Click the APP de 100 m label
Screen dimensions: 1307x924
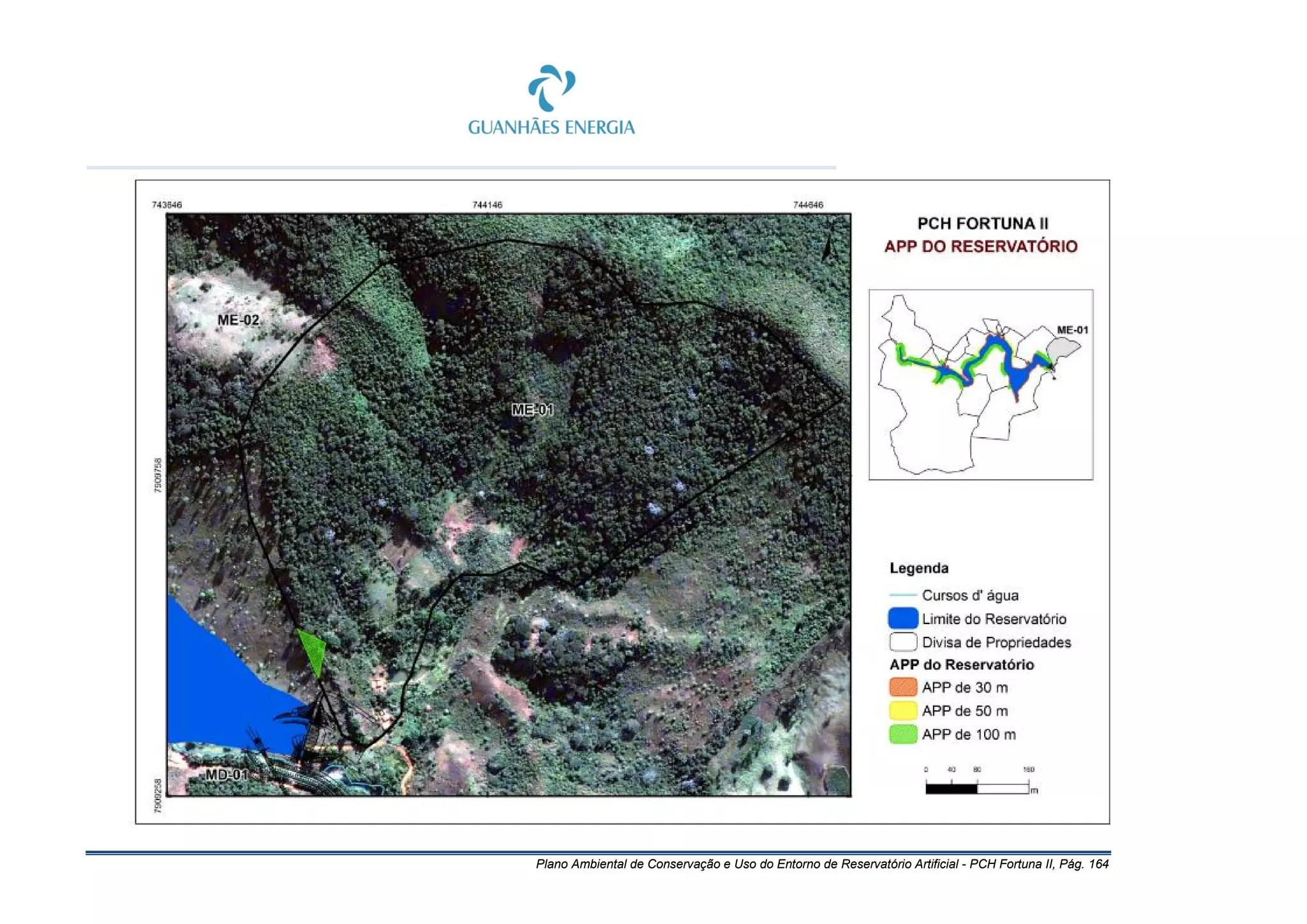969,734
